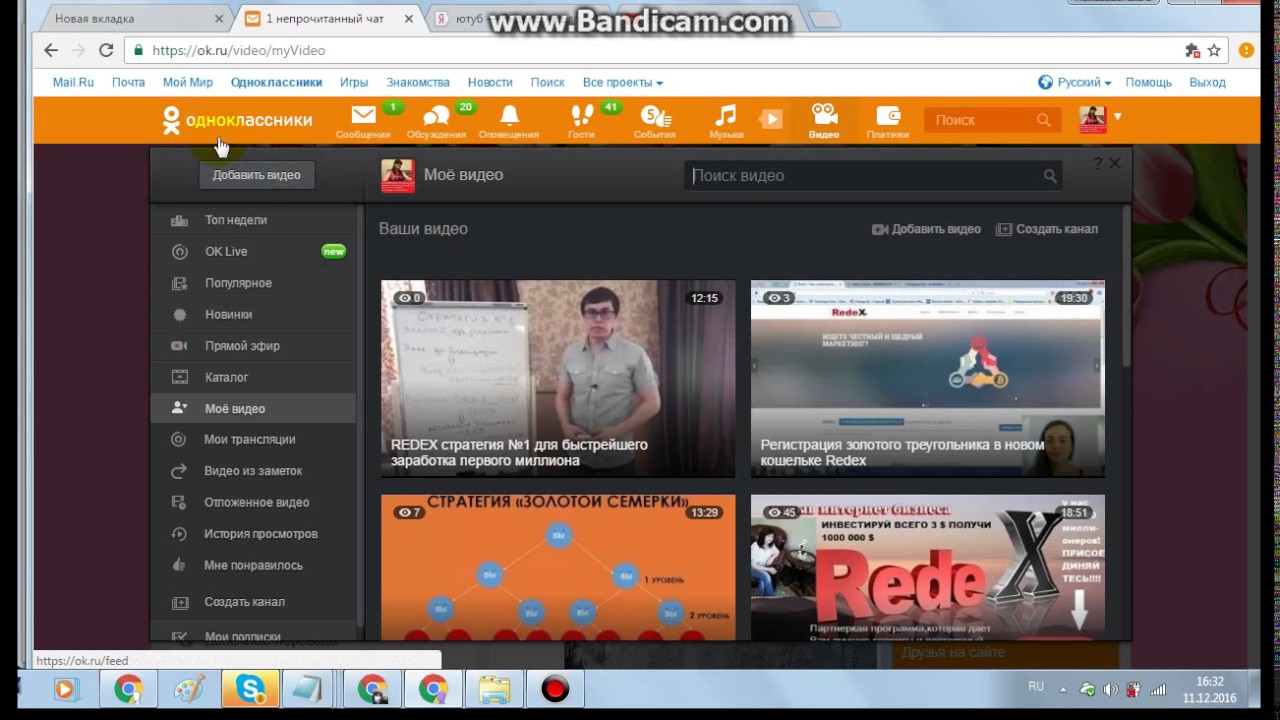The height and width of the screenshot is (720, 1280).
Task: Click music play button in header
Action: coord(771,119)
